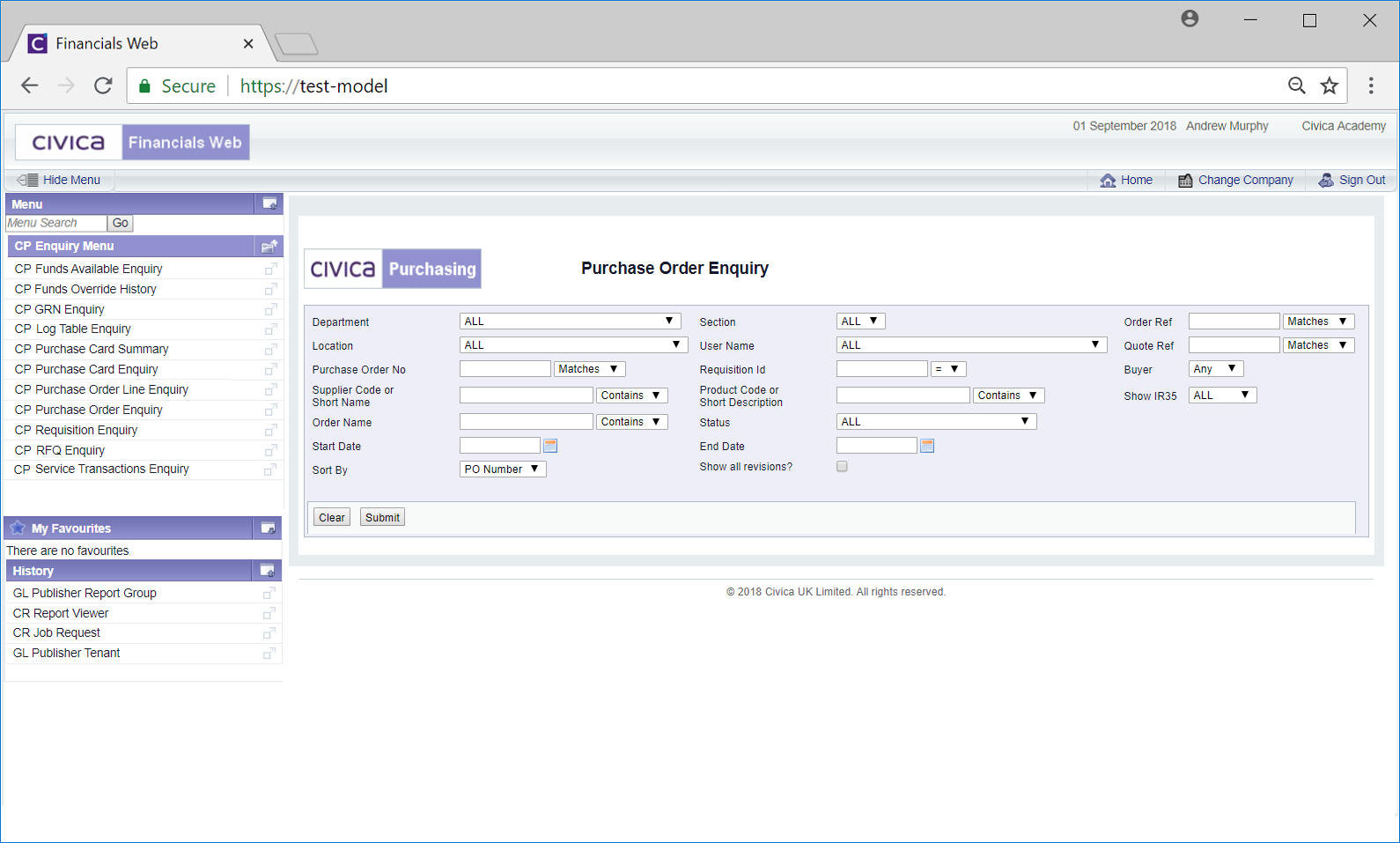Screen dimensions: 1400x843
Task: Open the Status dropdown
Action: (936, 422)
